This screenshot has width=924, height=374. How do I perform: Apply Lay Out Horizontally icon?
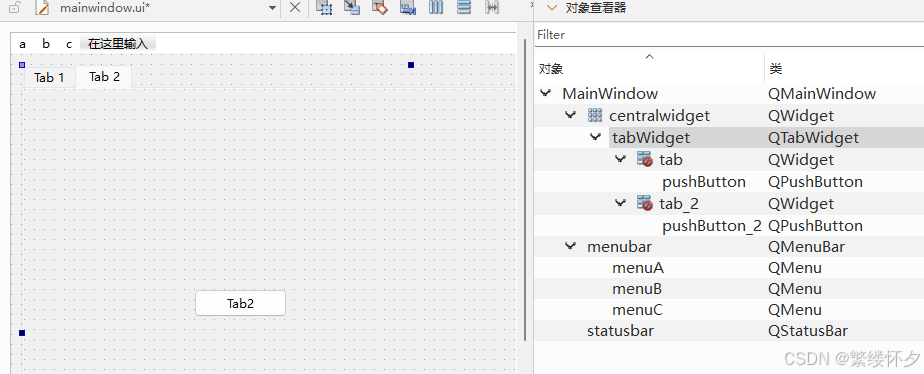coord(436,7)
